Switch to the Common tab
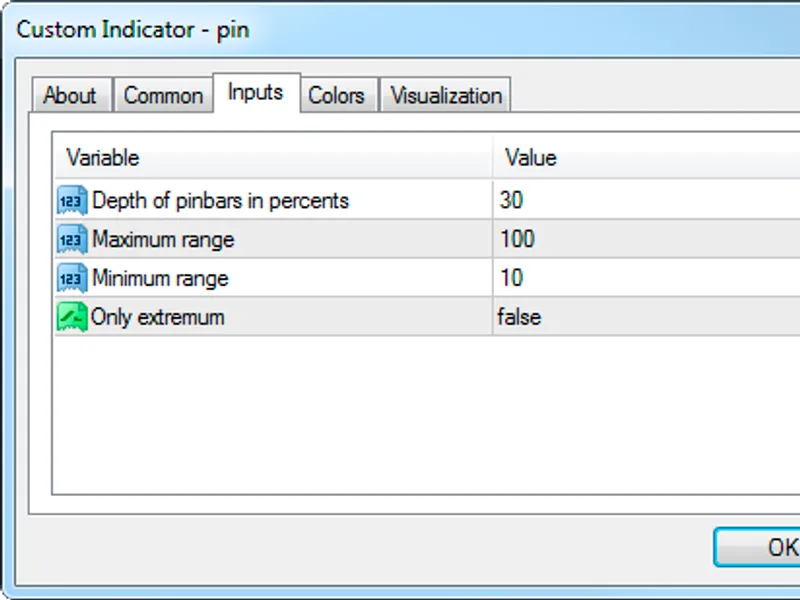 [x=163, y=95]
